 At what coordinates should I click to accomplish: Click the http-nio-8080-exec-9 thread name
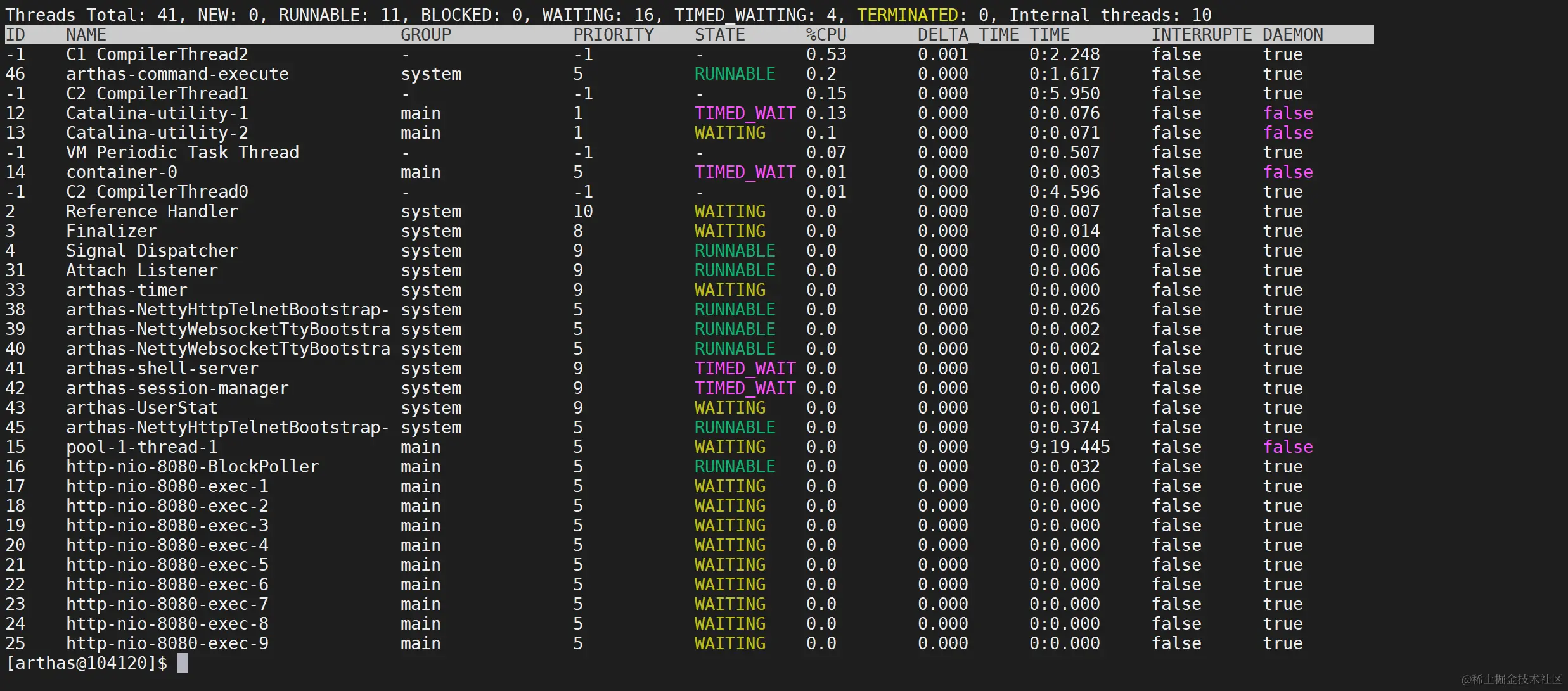tap(167, 643)
